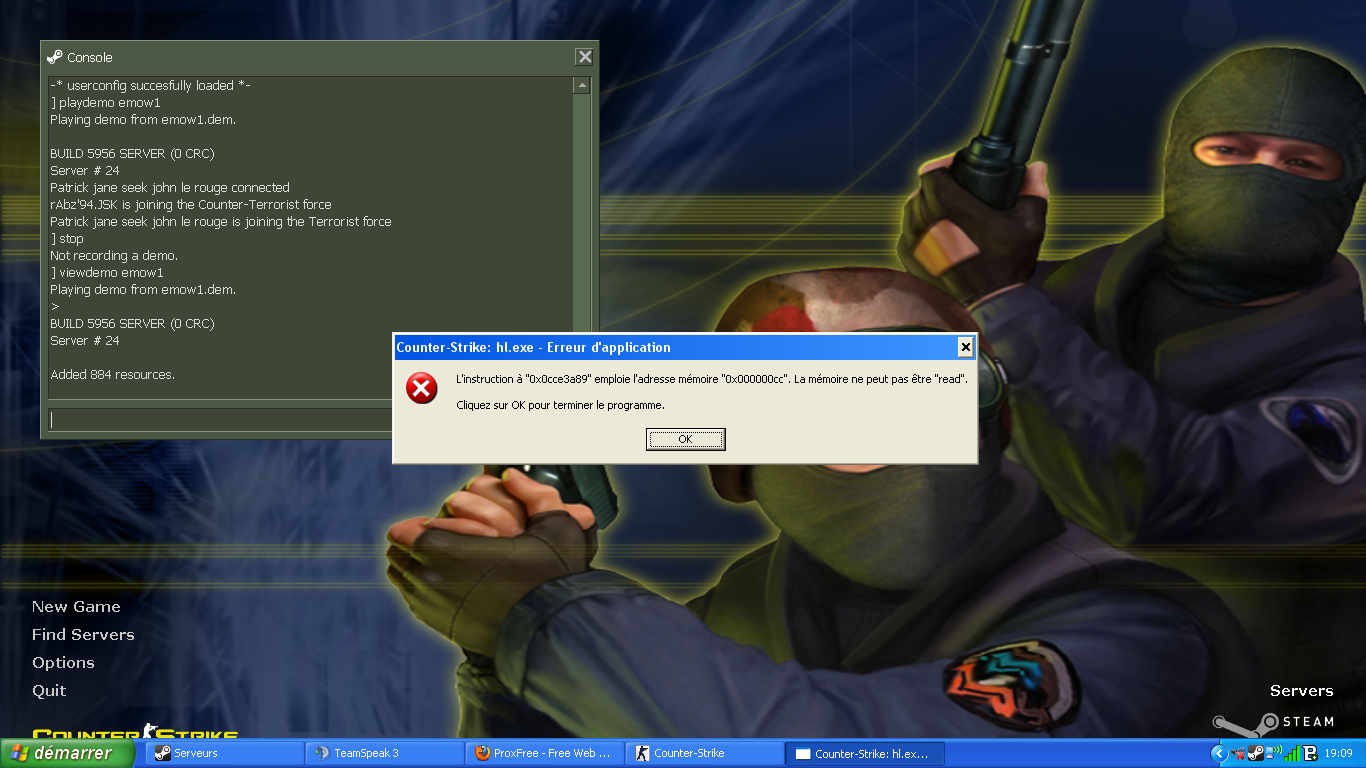Click the muted volume tray icon
Screen dimensions: 1366x768
[x=1238, y=753]
